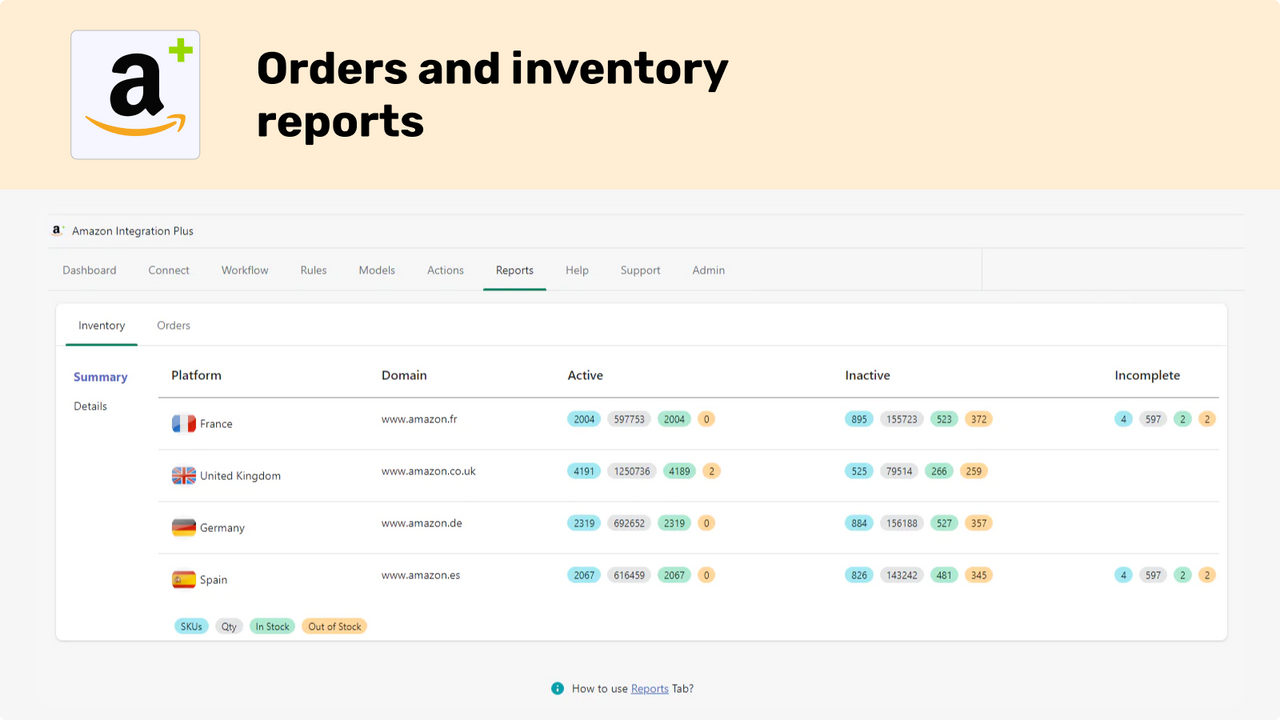This screenshot has height=720, width=1280.
Task: Click the SKUs legend badge
Action: [191, 625]
